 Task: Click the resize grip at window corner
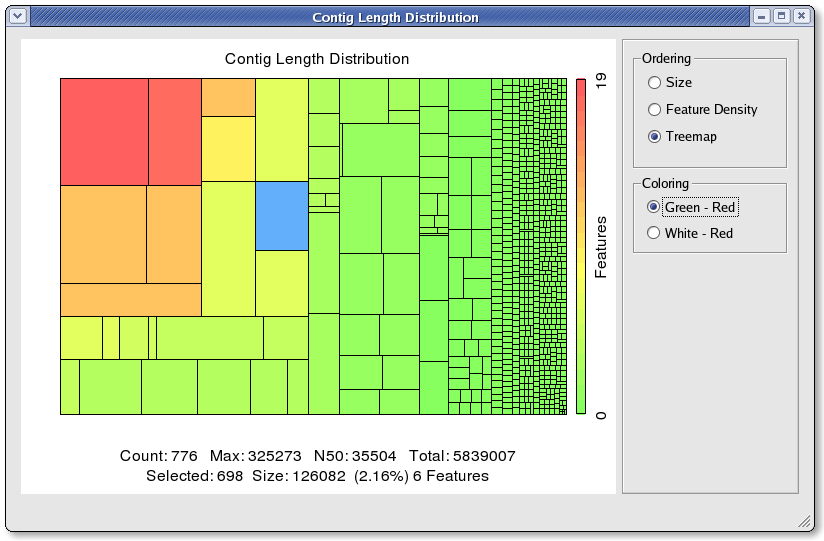[804, 521]
